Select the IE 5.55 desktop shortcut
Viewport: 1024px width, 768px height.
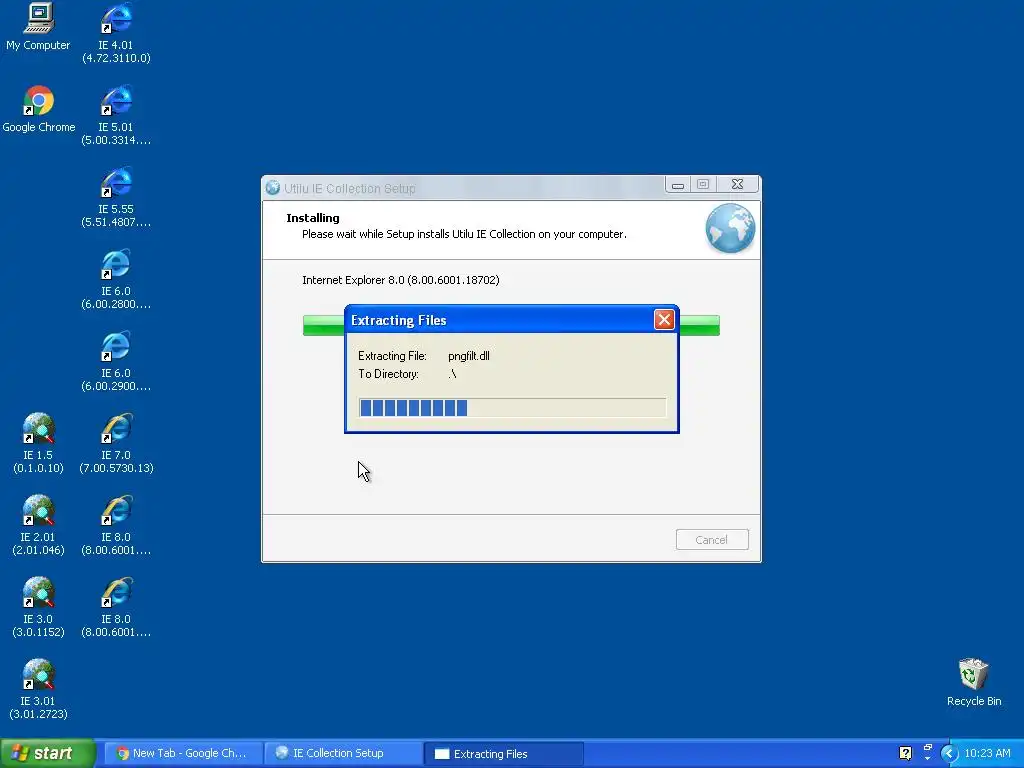pos(116,197)
